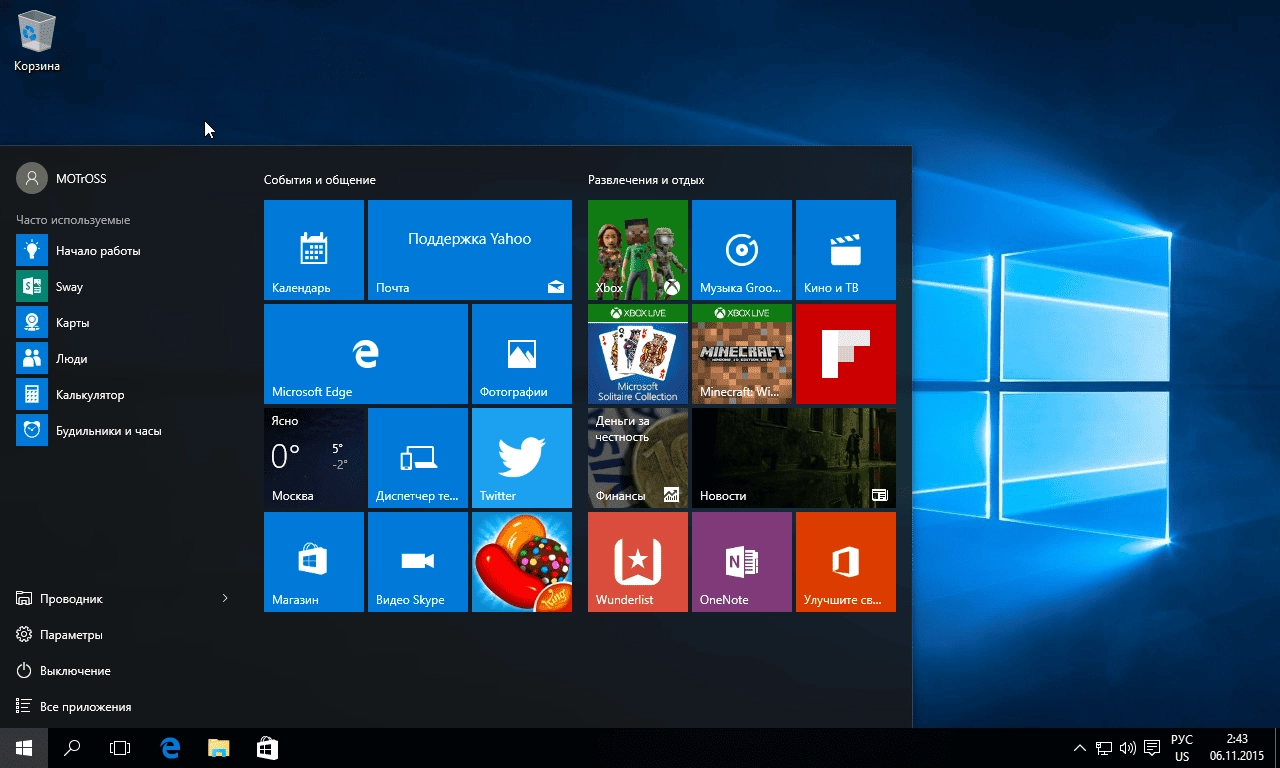Open the Xbox tile
Viewport: 1280px width, 768px height.
638,250
